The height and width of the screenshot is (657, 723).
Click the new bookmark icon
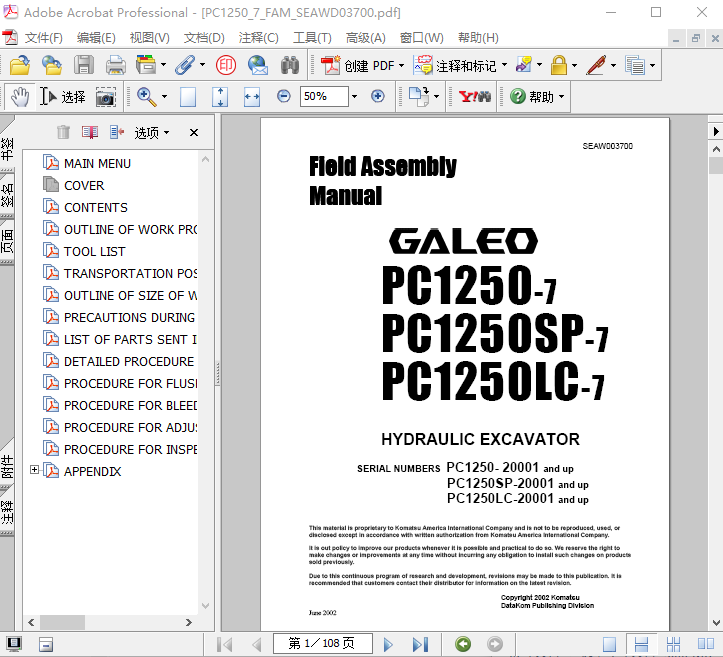pos(90,132)
